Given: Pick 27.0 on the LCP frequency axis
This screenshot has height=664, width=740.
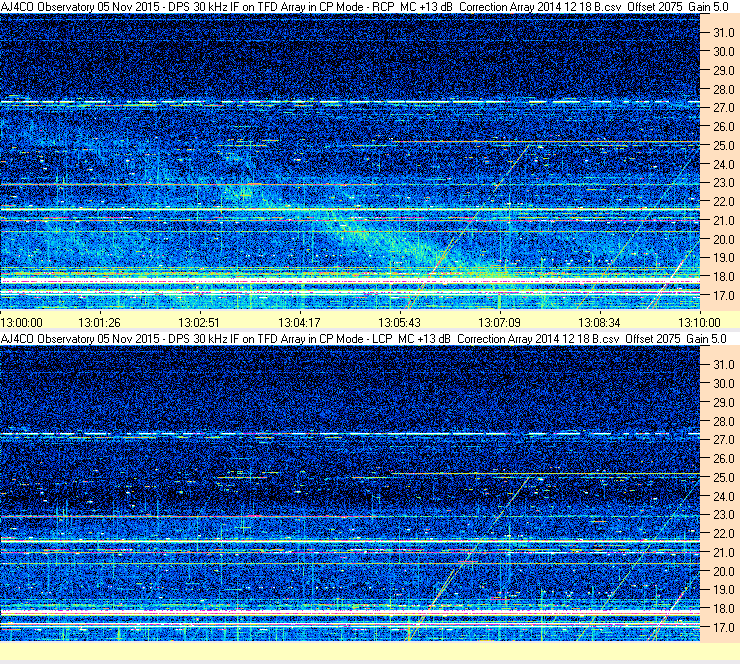Looking at the screenshot, I should coord(723,440).
